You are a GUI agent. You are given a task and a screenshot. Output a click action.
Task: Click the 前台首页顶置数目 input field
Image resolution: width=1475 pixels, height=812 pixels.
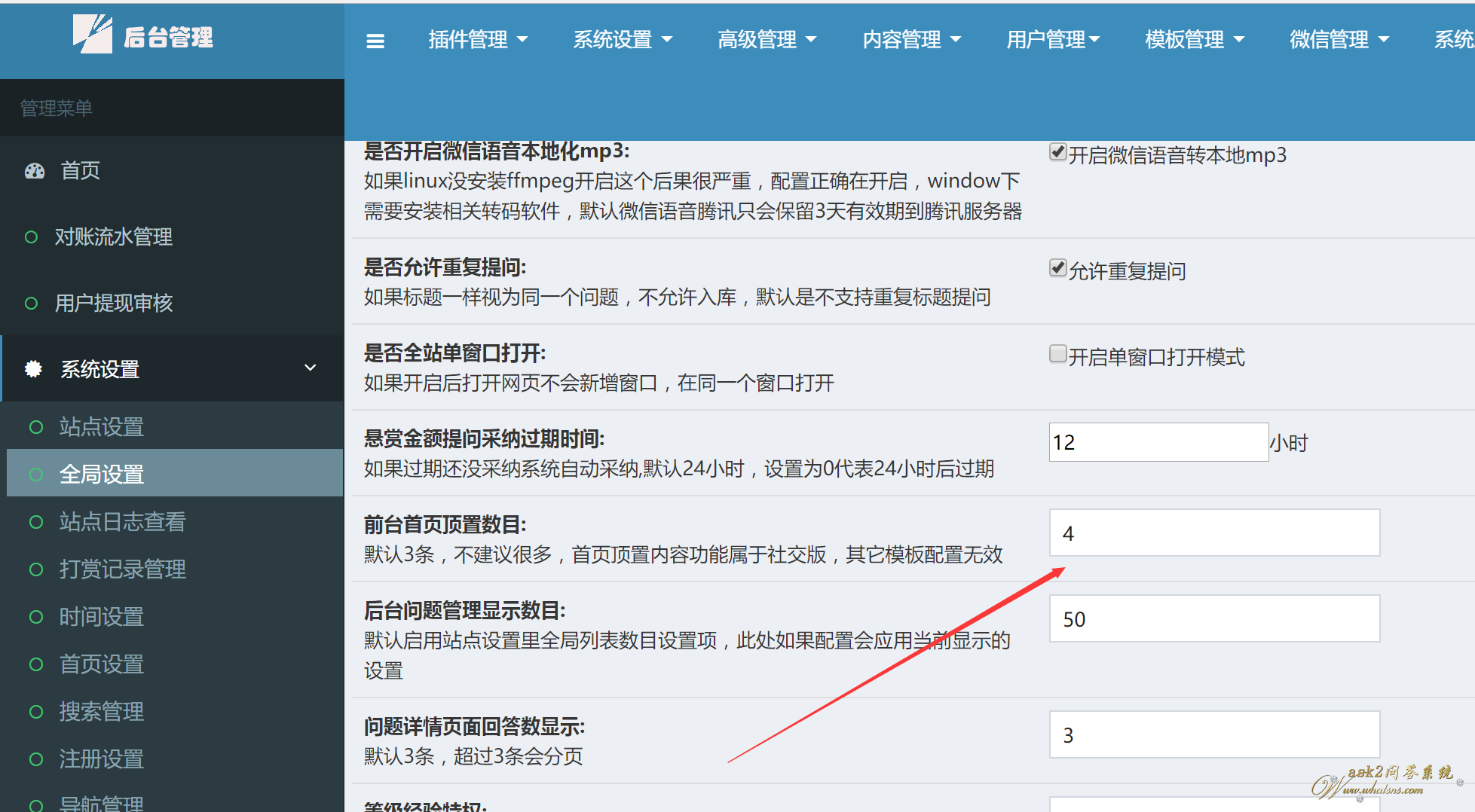coord(1213,533)
